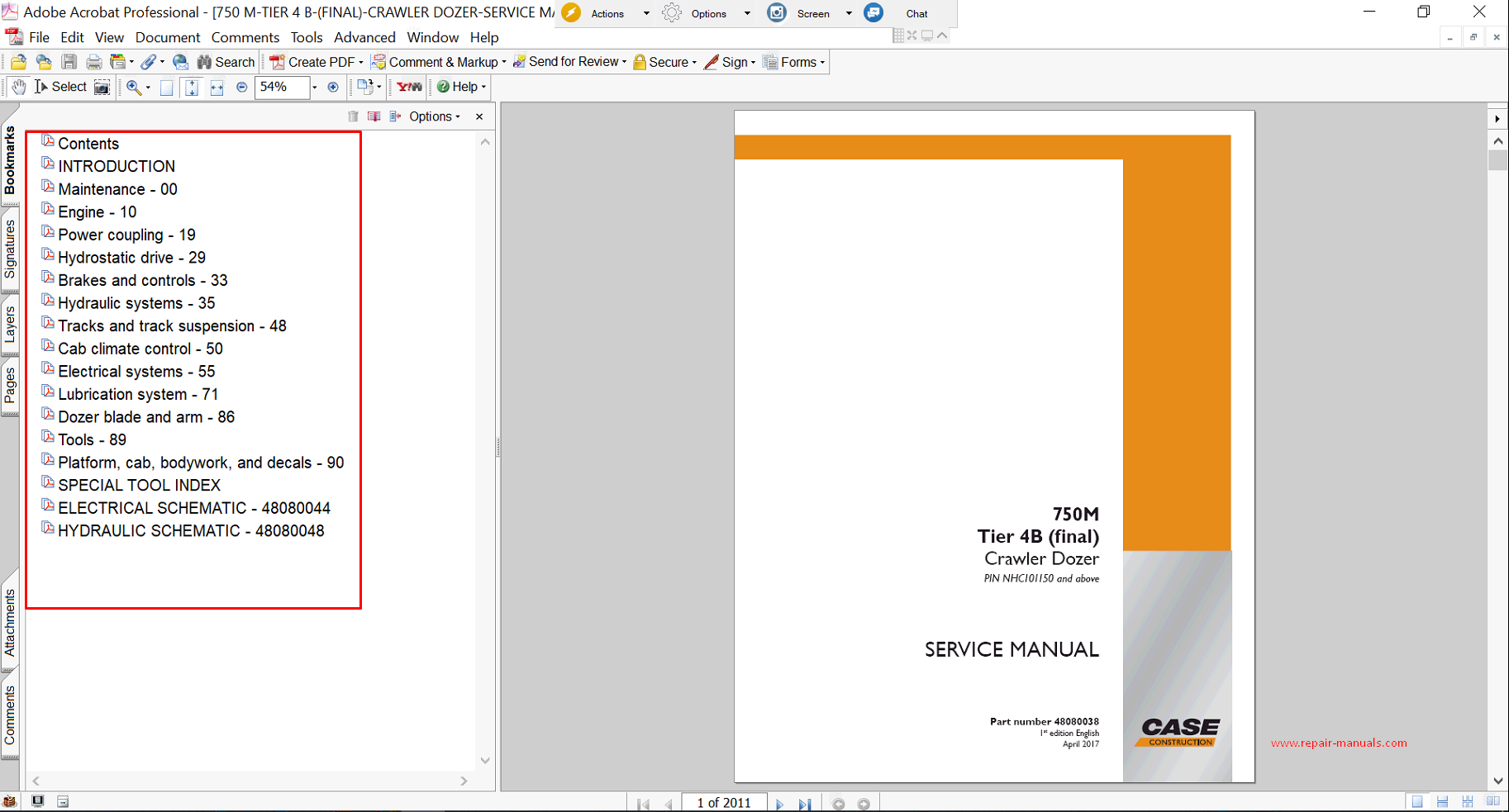The image size is (1509, 812).
Task: Click the Rotate view page icon
Action: (x=364, y=86)
